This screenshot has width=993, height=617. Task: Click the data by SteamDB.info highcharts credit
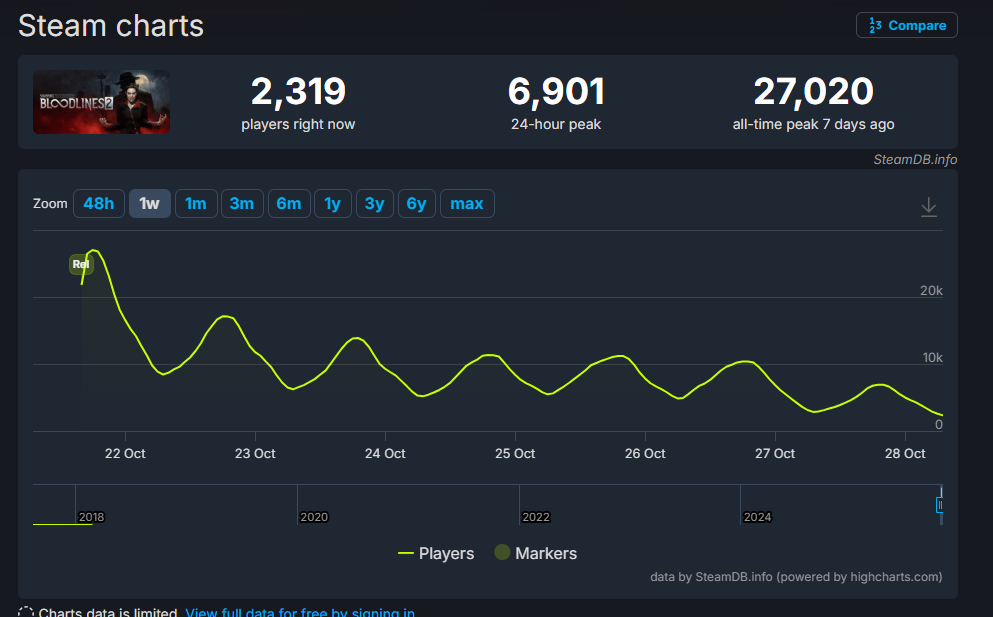[796, 577]
